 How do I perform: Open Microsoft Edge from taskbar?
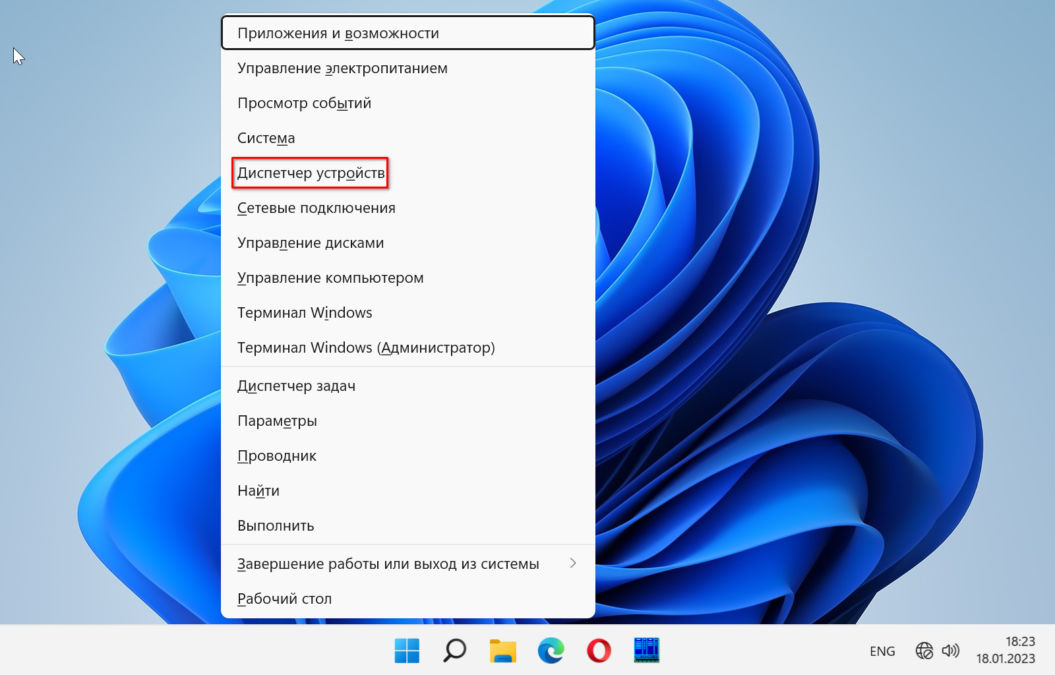click(550, 651)
